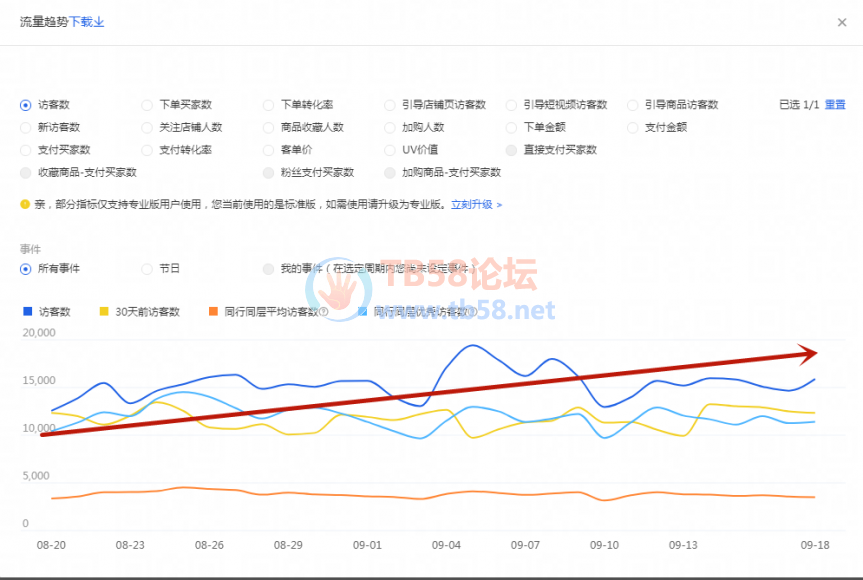Click the 09-04 date on chart axis
The width and height of the screenshot is (863, 580).
[446, 545]
